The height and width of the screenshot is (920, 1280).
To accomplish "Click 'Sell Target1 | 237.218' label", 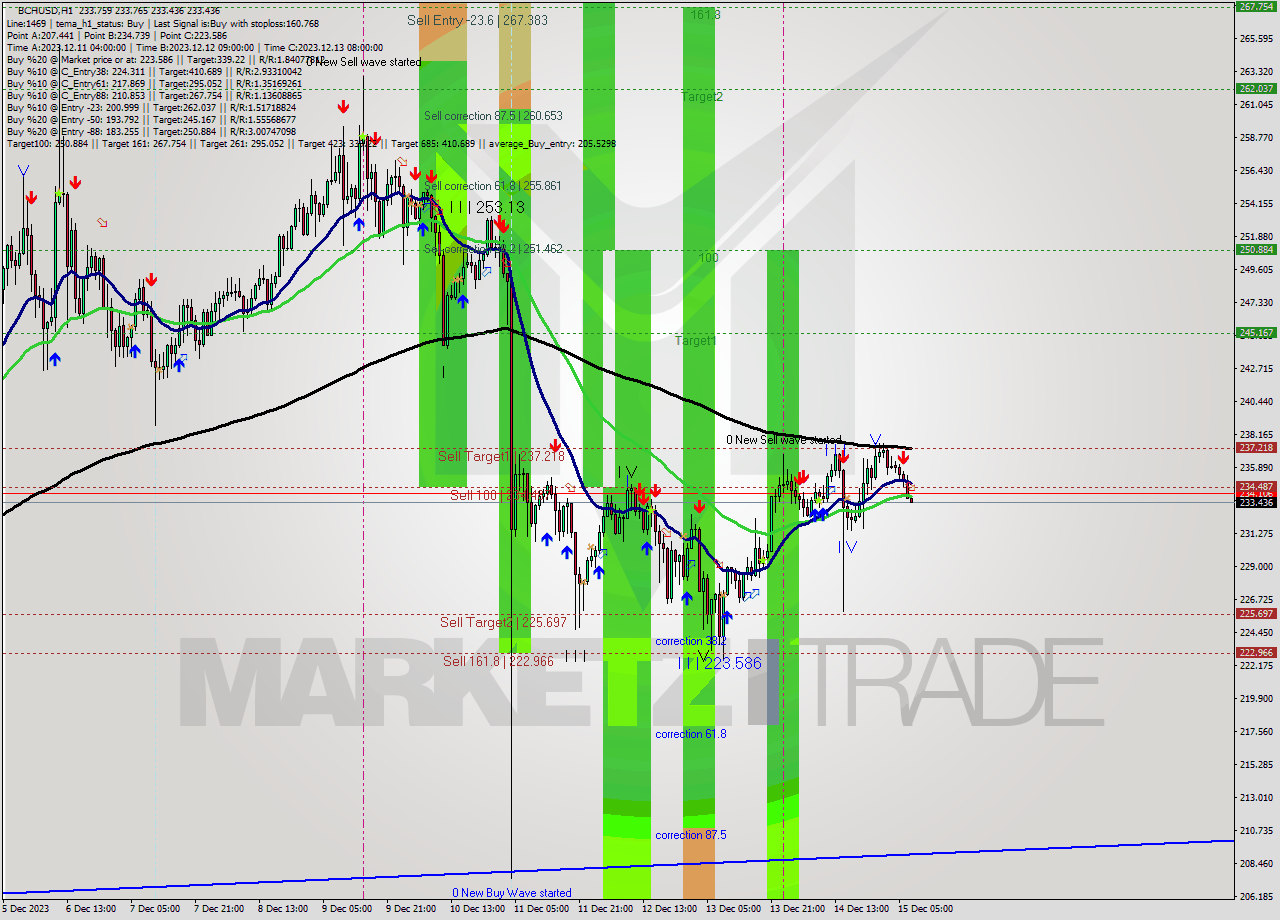I will [x=502, y=456].
